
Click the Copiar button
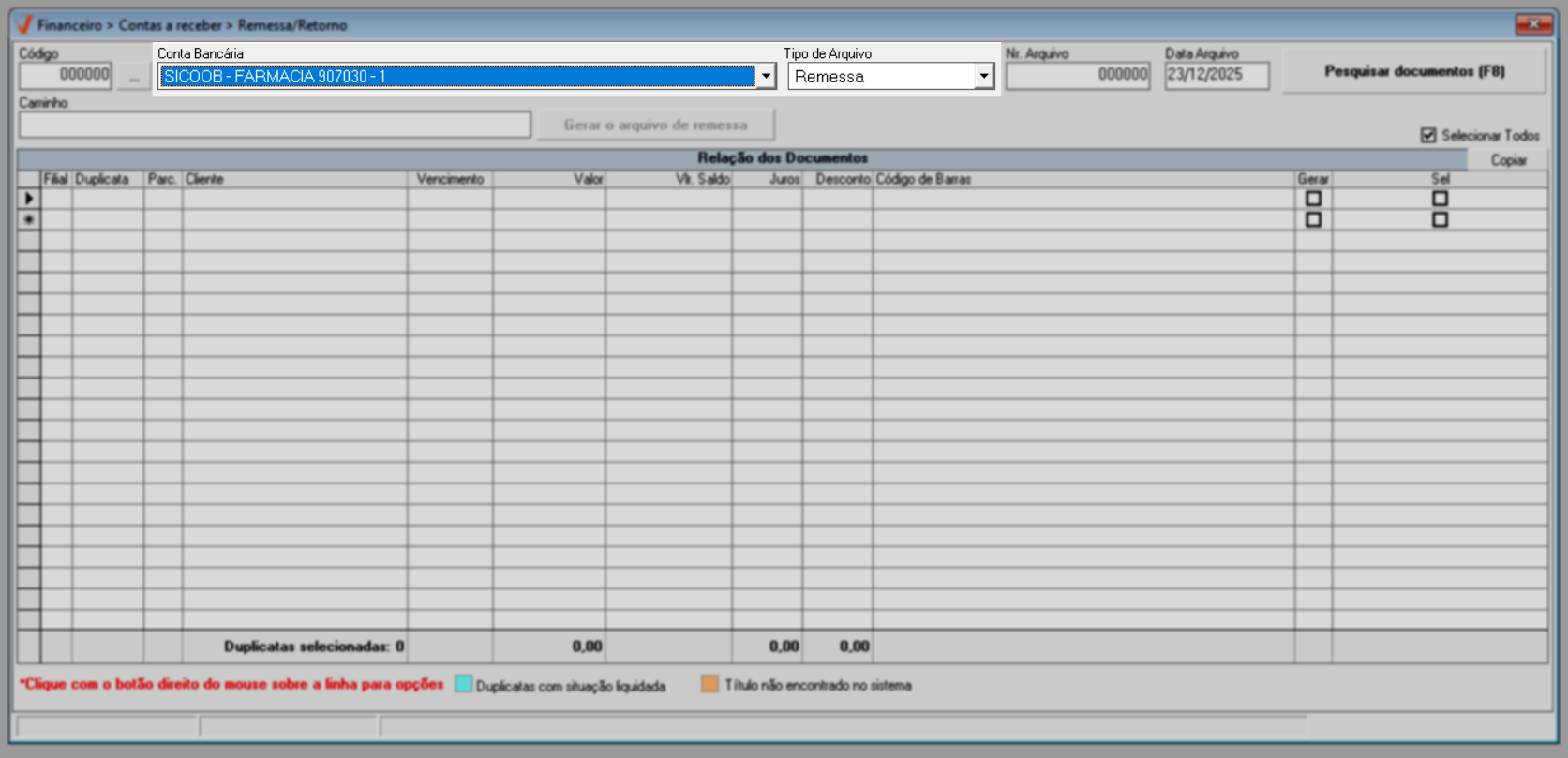tap(1508, 160)
